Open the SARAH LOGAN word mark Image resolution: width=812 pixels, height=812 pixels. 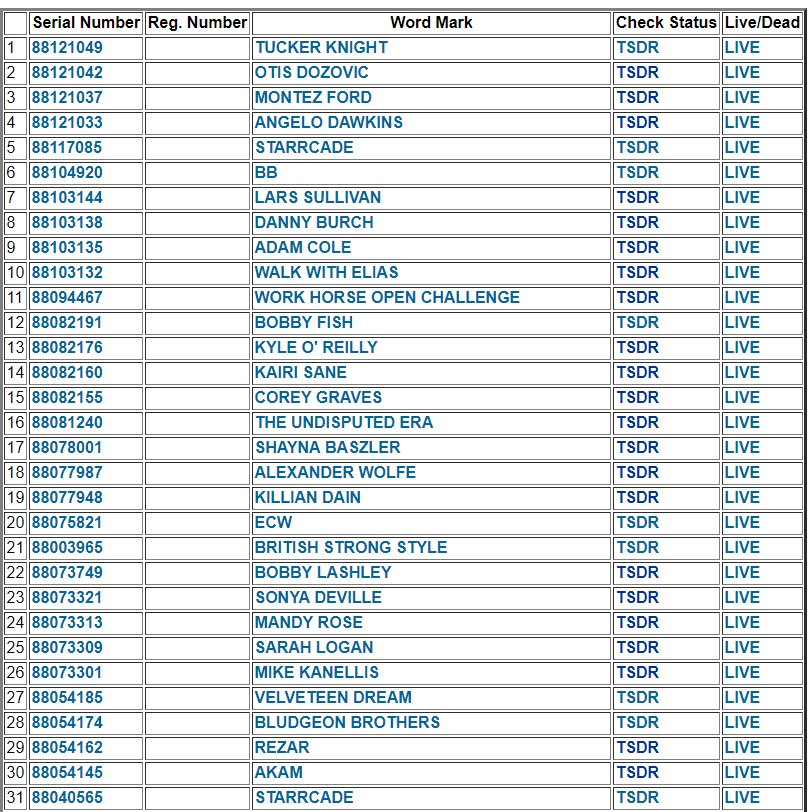tap(314, 647)
